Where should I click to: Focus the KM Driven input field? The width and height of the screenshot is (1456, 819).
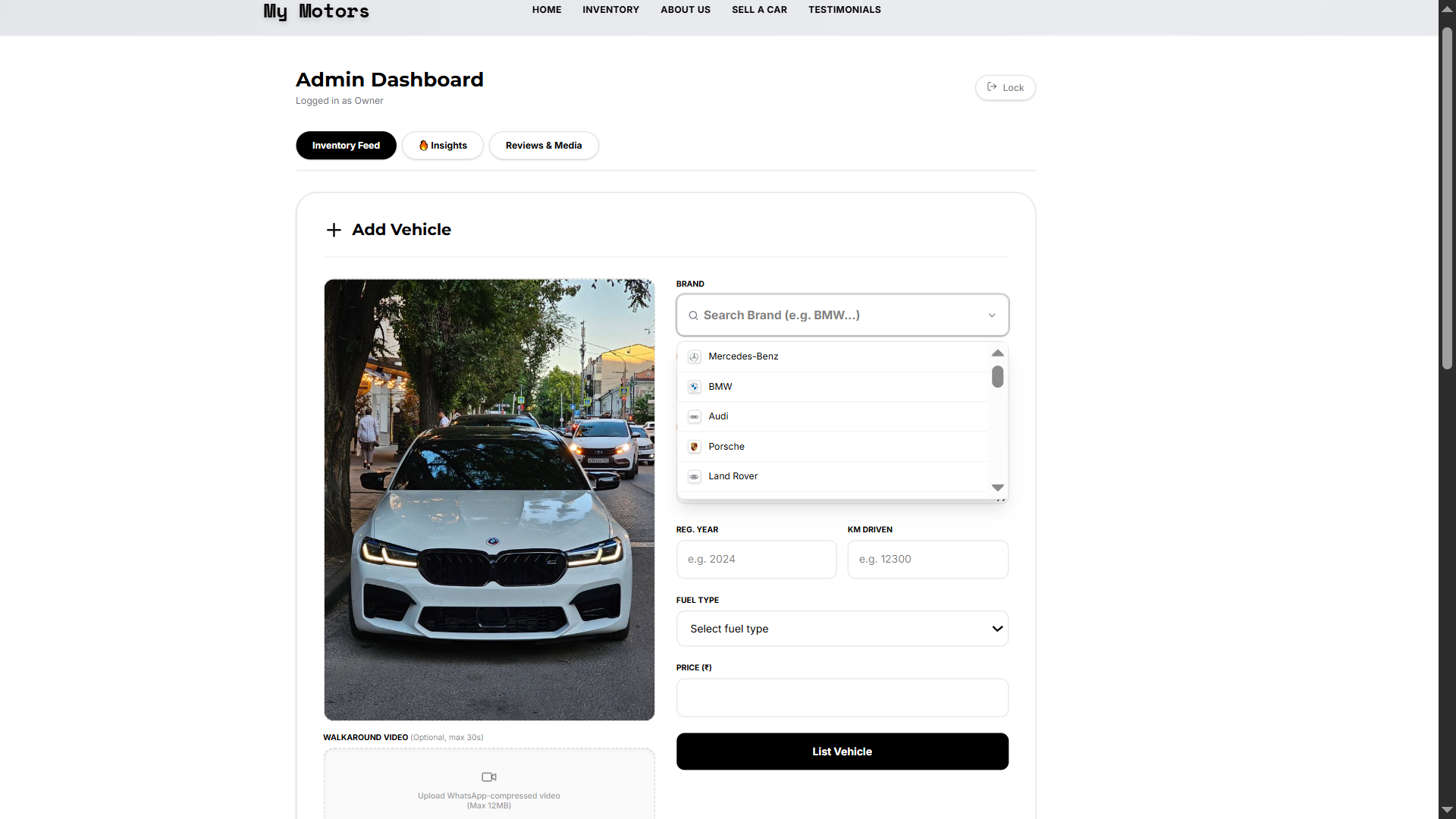pos(927,560)
